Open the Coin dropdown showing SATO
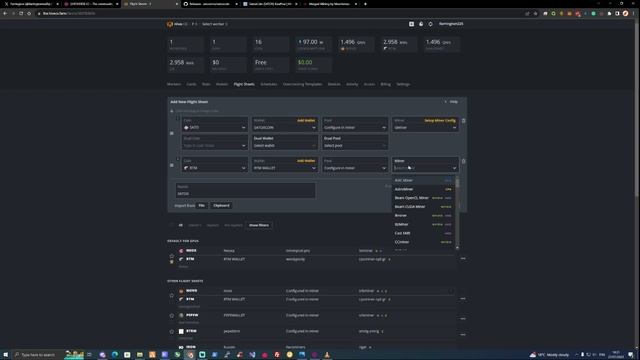This screenshot has width=640, height=360. 215,124
